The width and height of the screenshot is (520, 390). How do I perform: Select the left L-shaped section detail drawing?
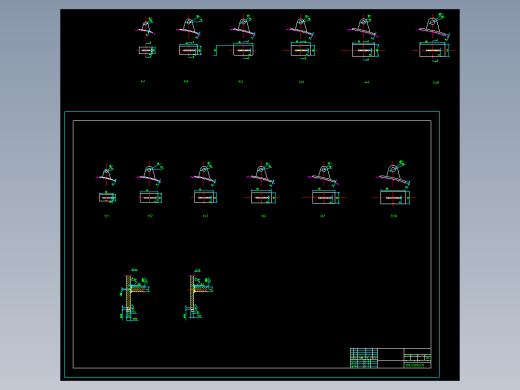pyautogui.click(x=134, y=295)
